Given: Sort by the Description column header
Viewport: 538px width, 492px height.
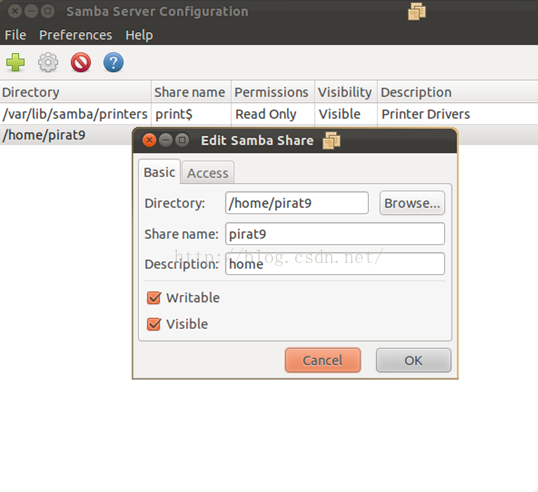Looking at the screenshot, I should (458, 92).
